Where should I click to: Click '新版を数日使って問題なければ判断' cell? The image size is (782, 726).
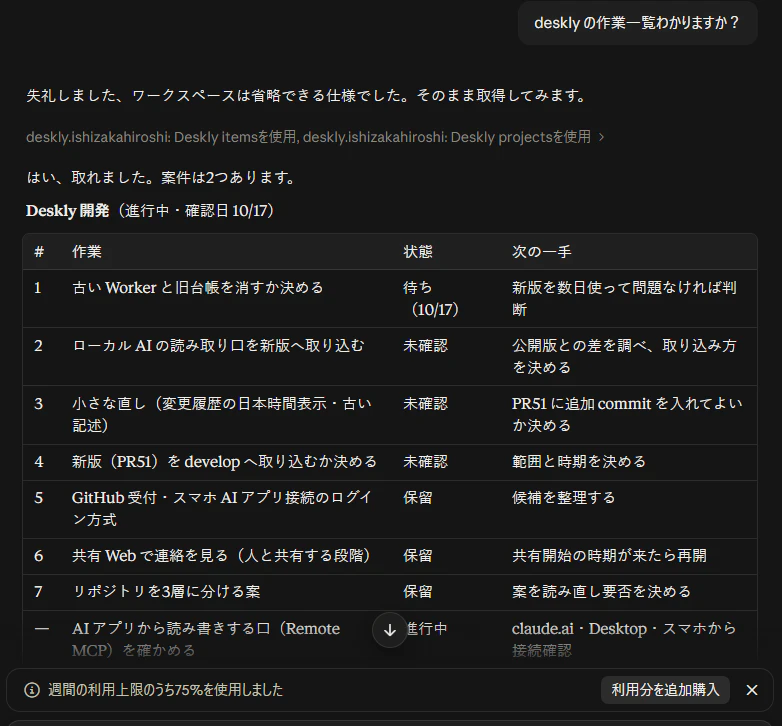click(x=624, y=299)
